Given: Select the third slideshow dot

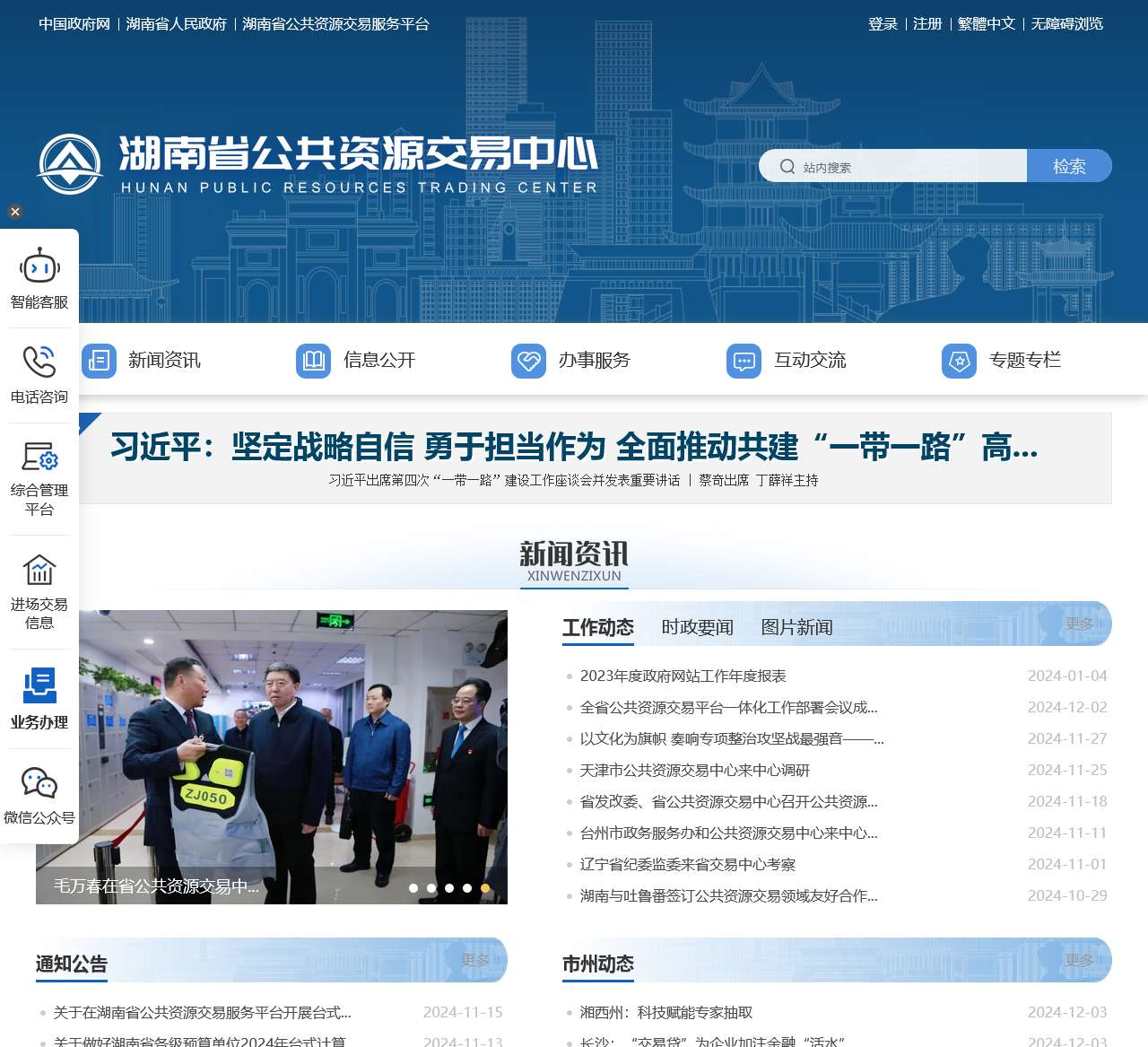Looking at the screenshot, I should [449, 888].
